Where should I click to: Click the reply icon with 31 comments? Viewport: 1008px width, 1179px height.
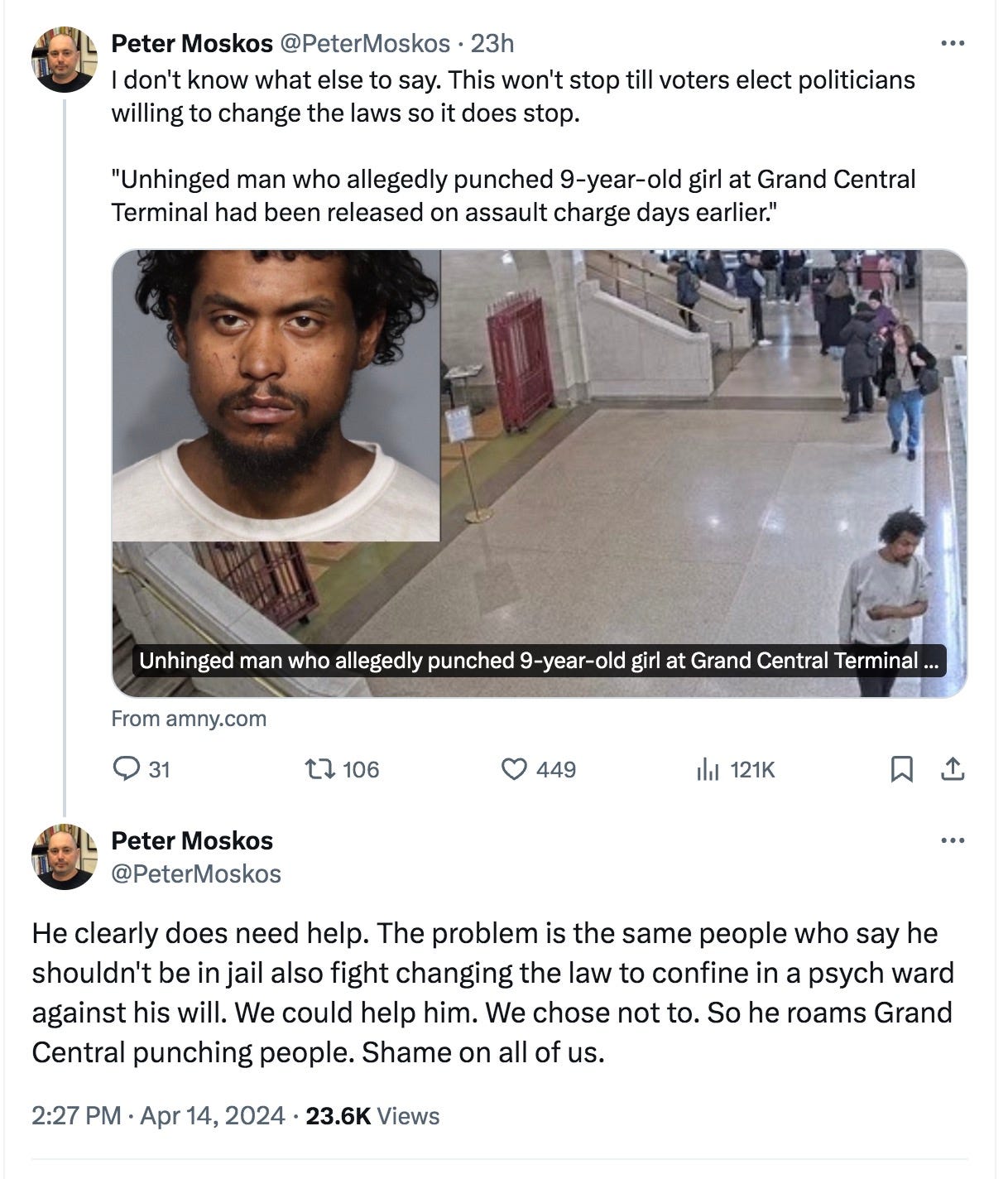125,770
